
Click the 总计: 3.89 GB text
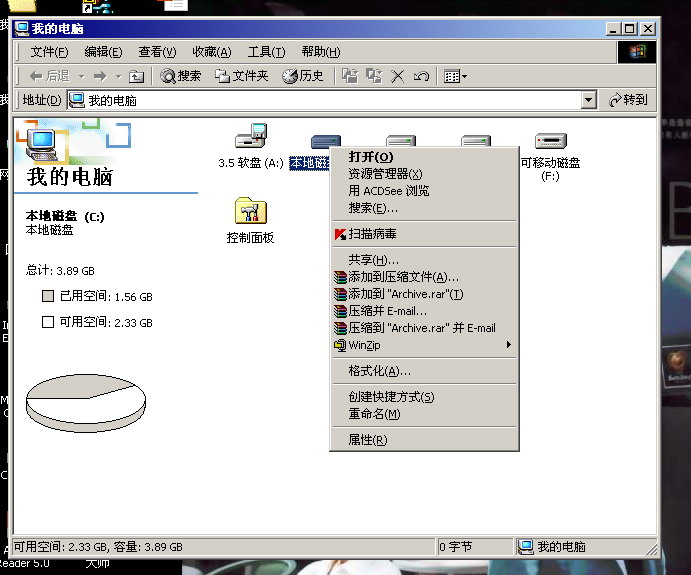coord(60,271)
